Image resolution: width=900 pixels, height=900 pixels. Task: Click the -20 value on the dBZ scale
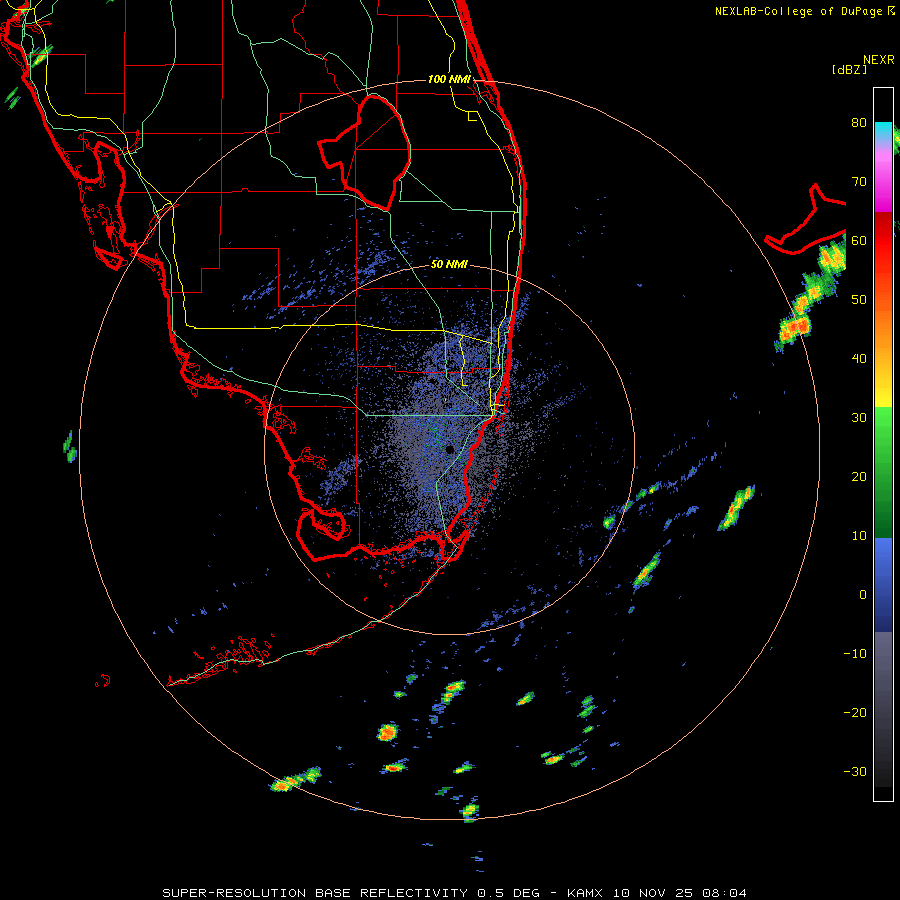855,713
